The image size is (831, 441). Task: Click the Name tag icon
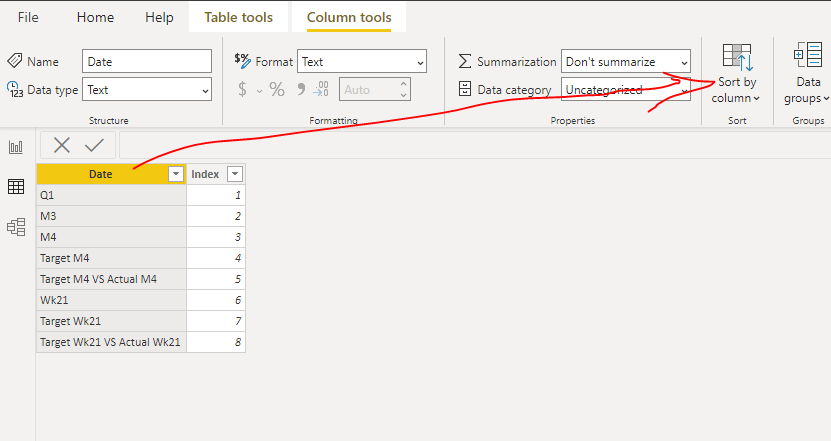(14, 60)
